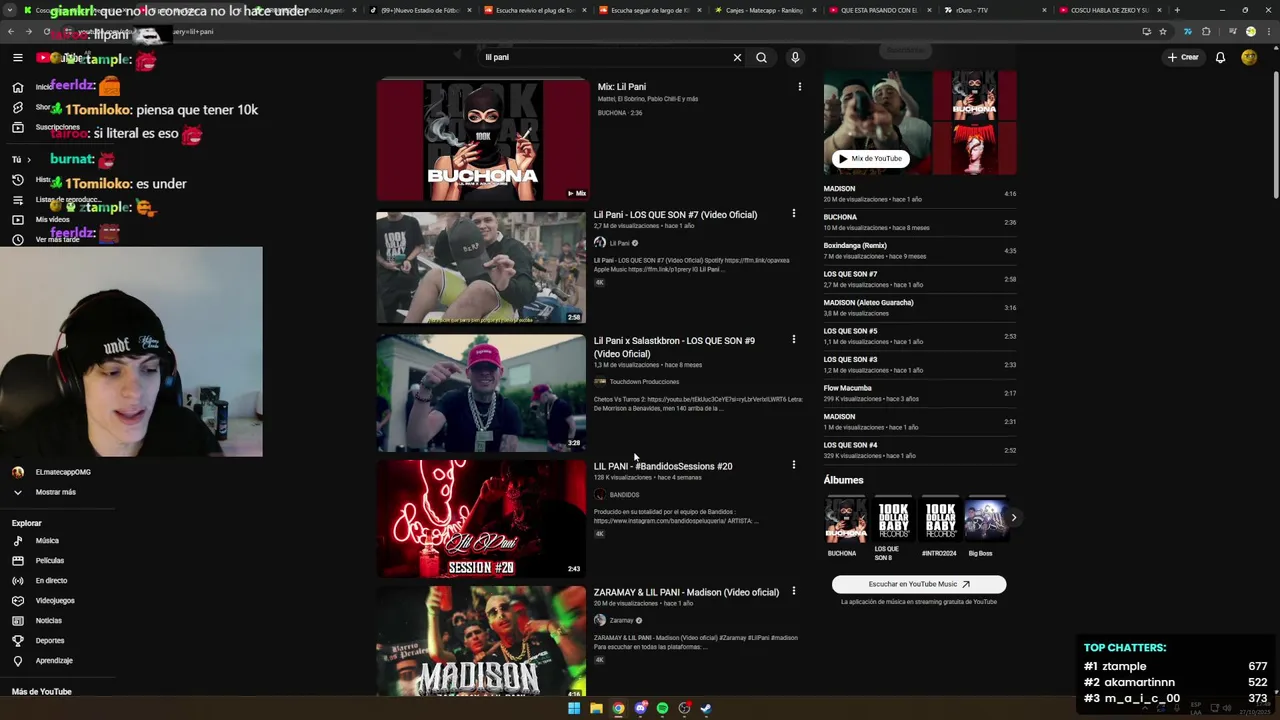Visit the Zaramay channel link
The image size is (1280, 720).
click(621, 620)
